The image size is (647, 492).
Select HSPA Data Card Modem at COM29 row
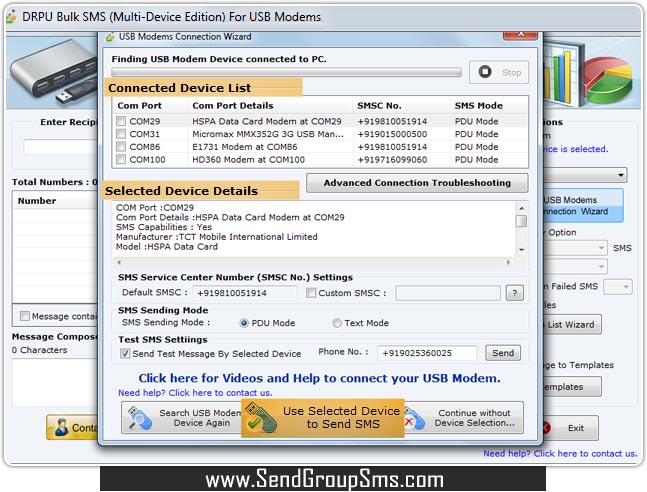pos(320,121)
